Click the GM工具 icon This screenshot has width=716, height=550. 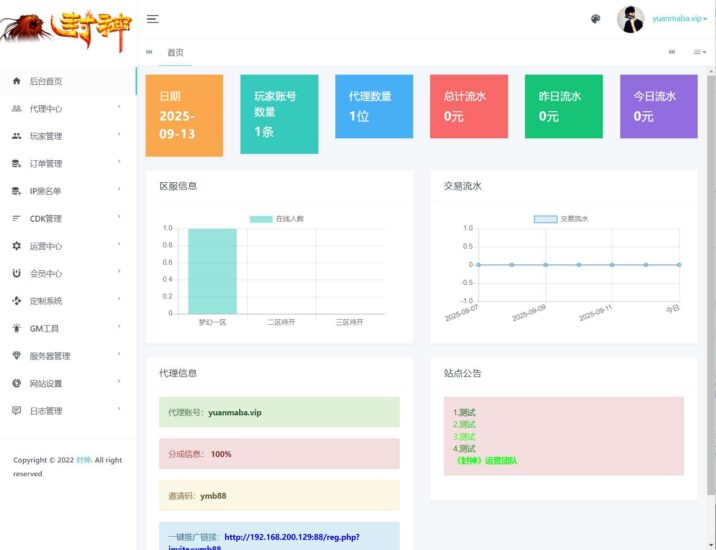(x=16, y=328)
